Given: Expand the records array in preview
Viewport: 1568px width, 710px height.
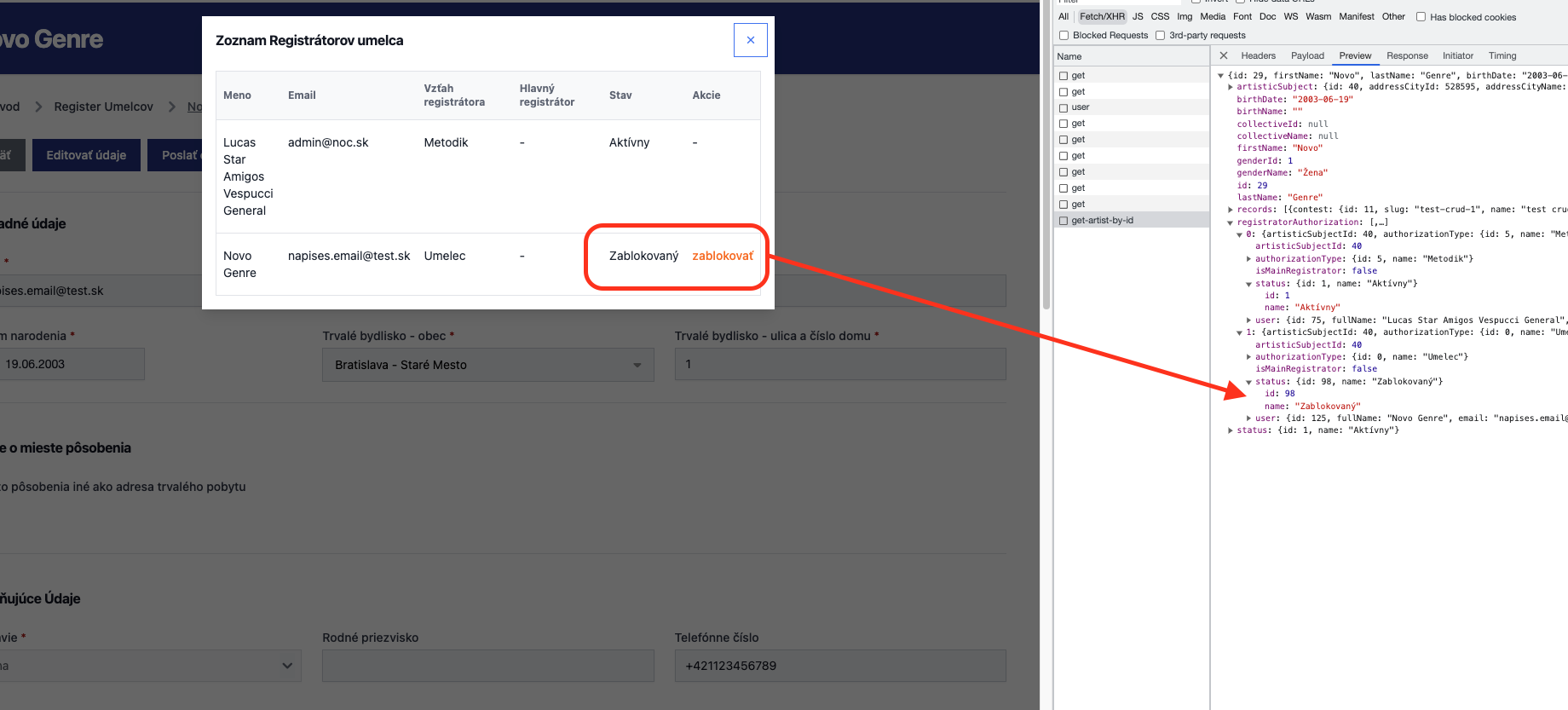Looking at the screenshot, I should [1231, 210].
